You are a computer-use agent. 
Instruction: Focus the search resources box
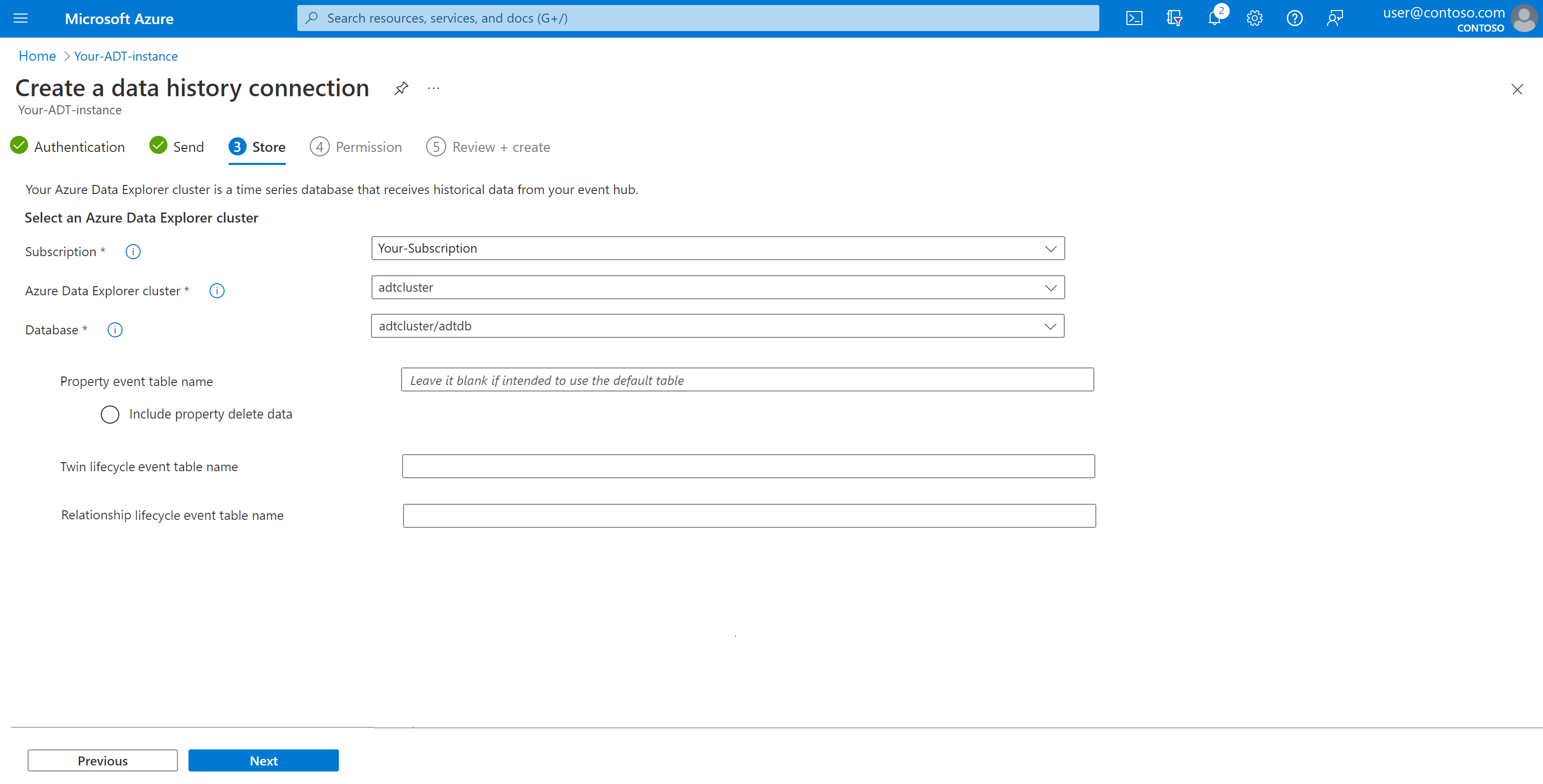pos(698,18)
